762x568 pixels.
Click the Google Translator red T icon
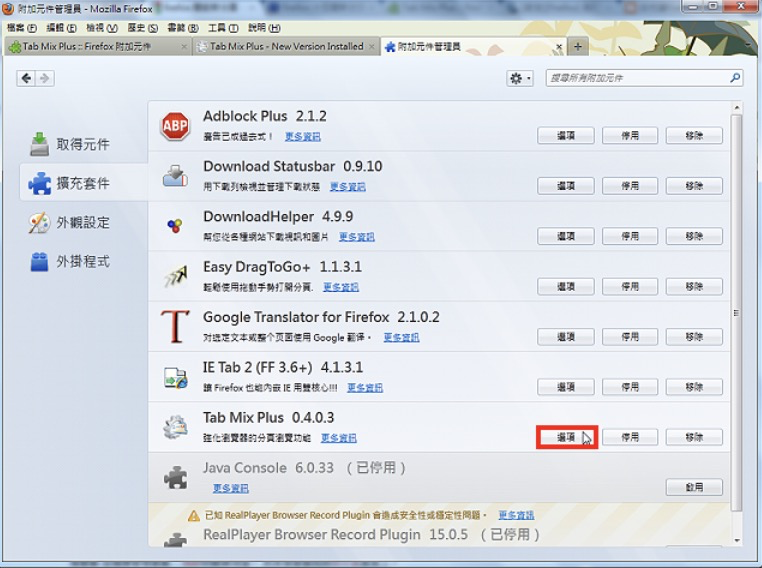coord(175,327)
